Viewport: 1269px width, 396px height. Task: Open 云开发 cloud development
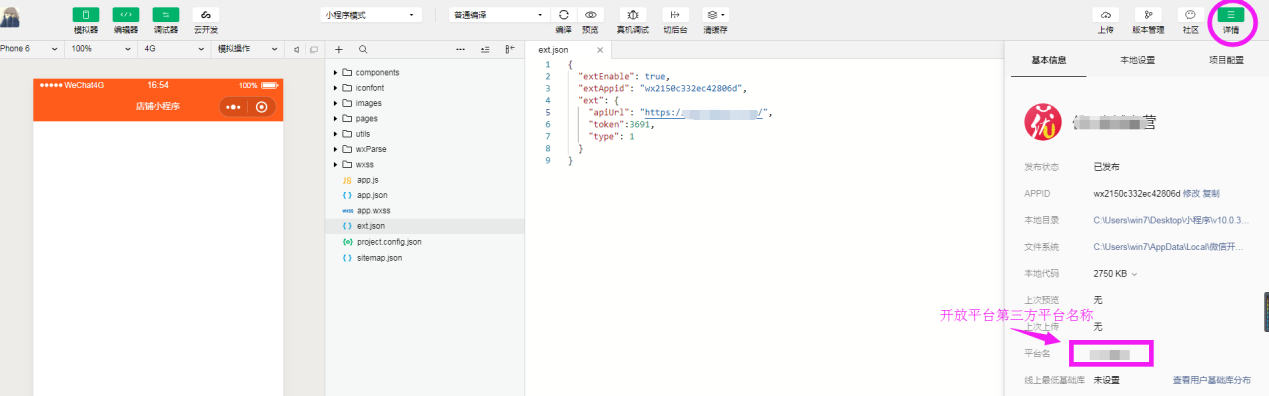(206, 15)
